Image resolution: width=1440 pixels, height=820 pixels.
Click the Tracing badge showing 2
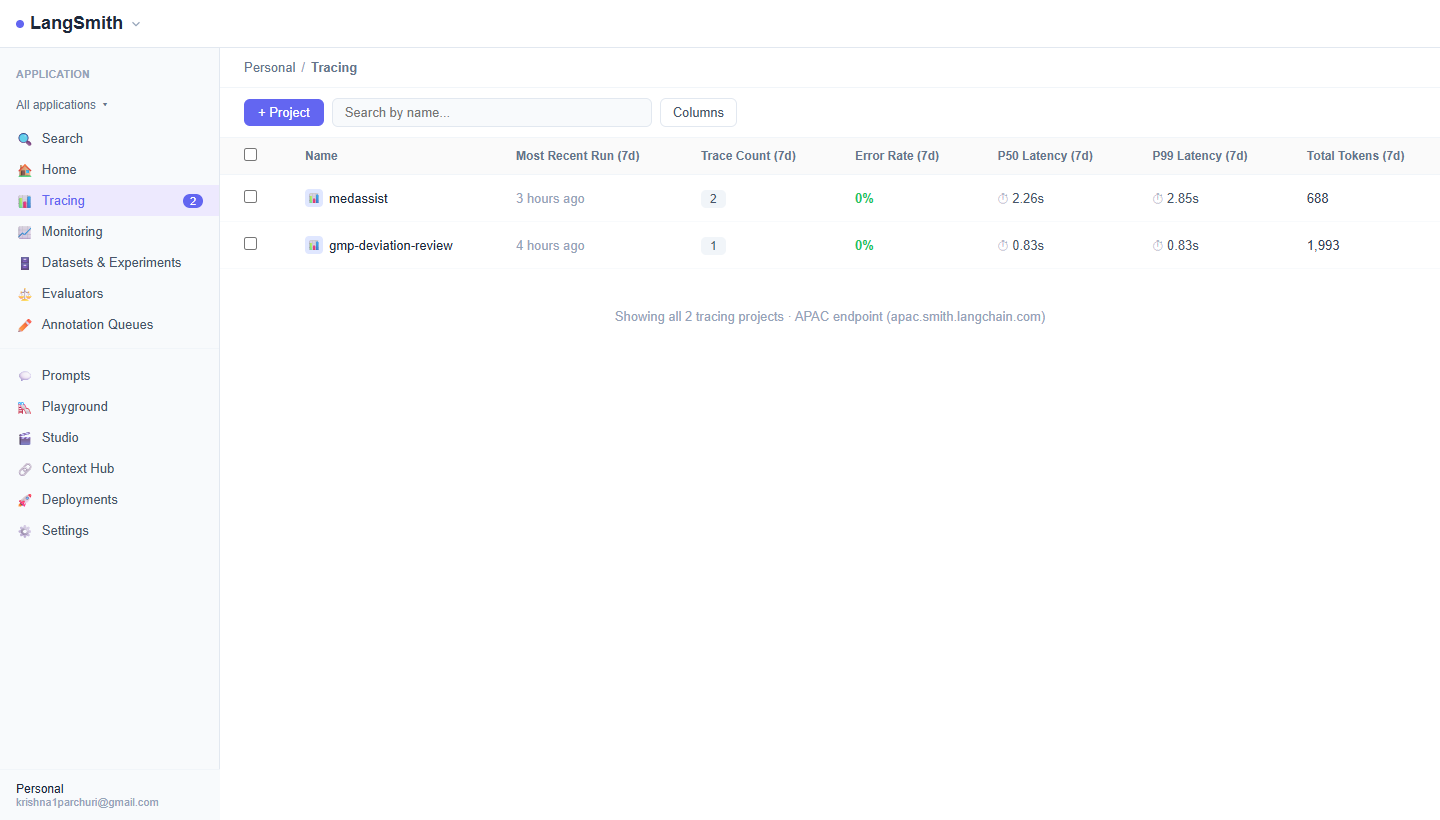tap(193, 201)
